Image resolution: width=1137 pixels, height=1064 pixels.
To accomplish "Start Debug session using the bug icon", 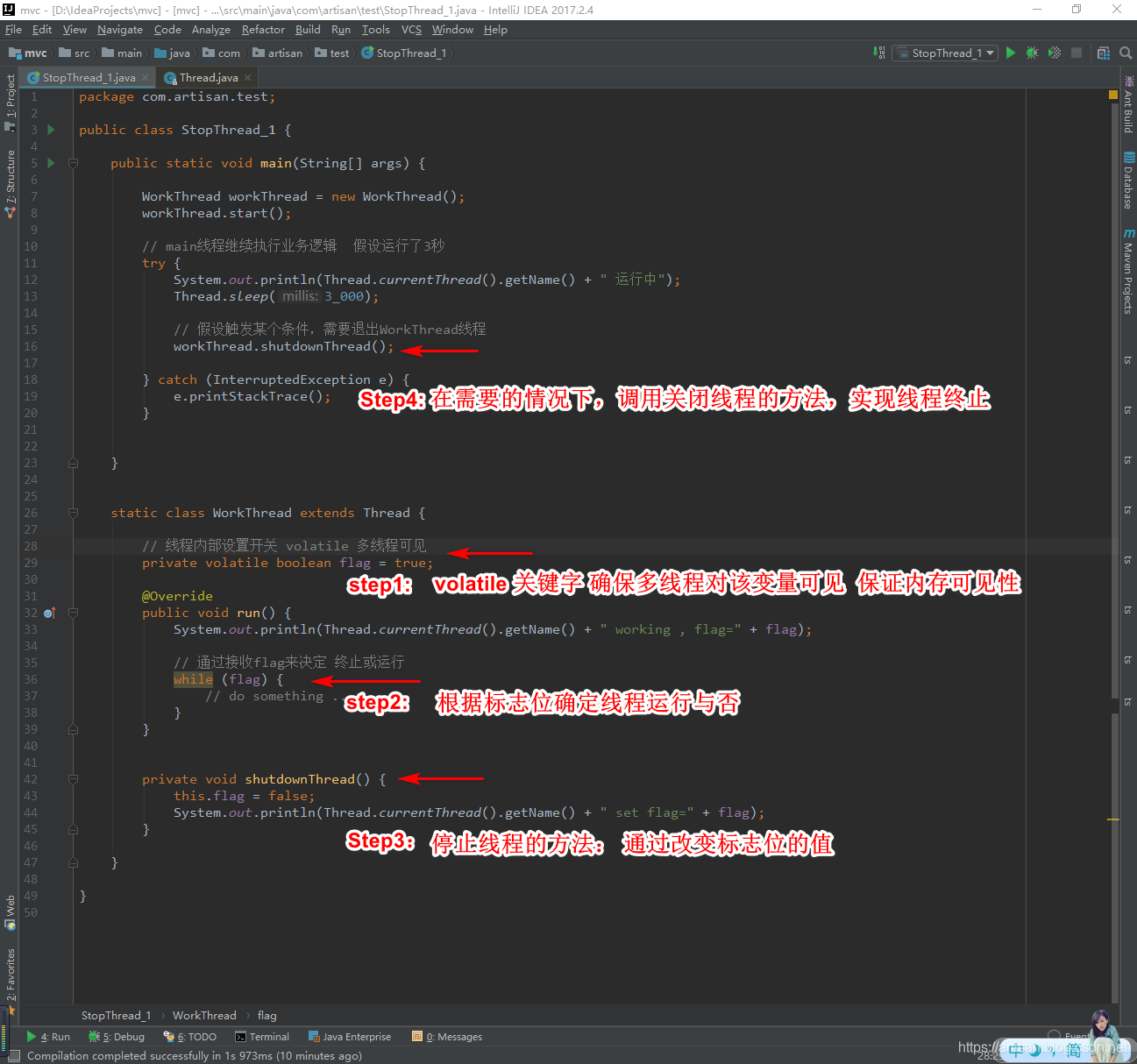I will click(1031, 53).
